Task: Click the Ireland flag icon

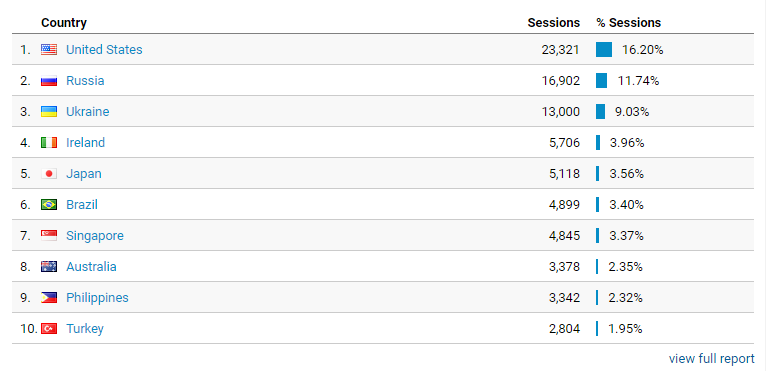Action: pos(49,142)
